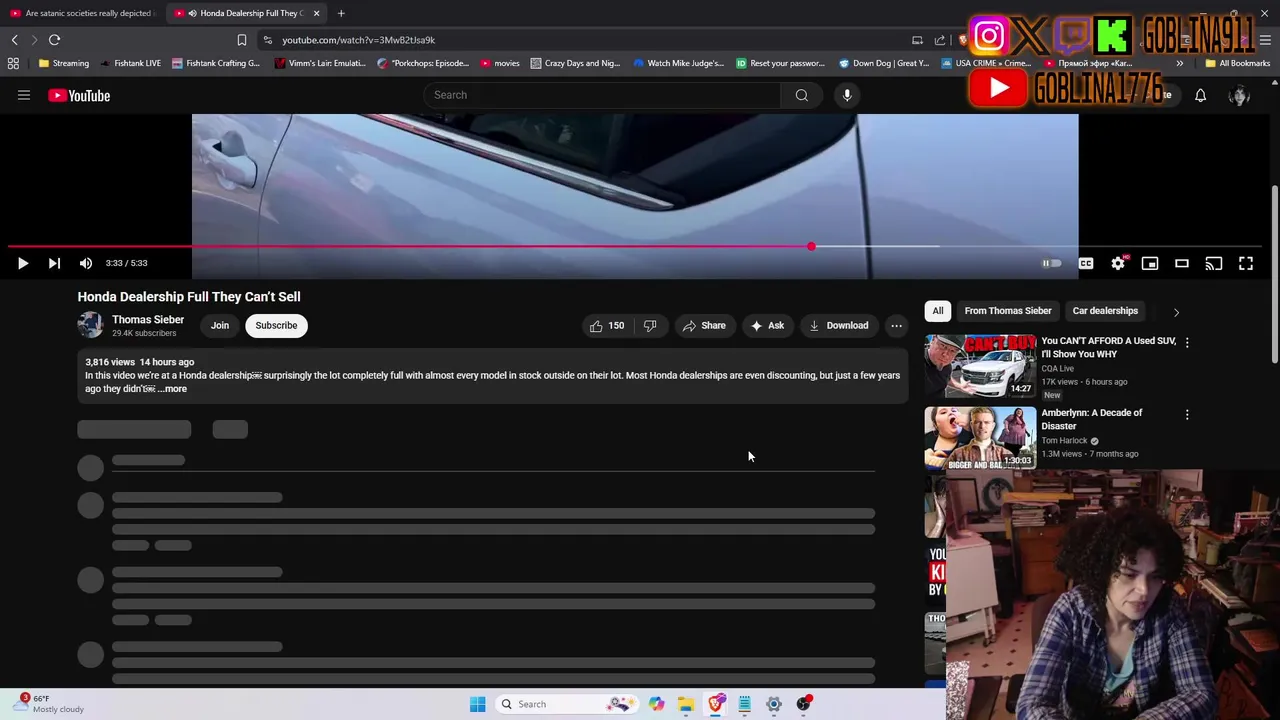This screenshot has width=1280, height=720.
Task: Focus the YouTube search box
Action: pos(601,95)
